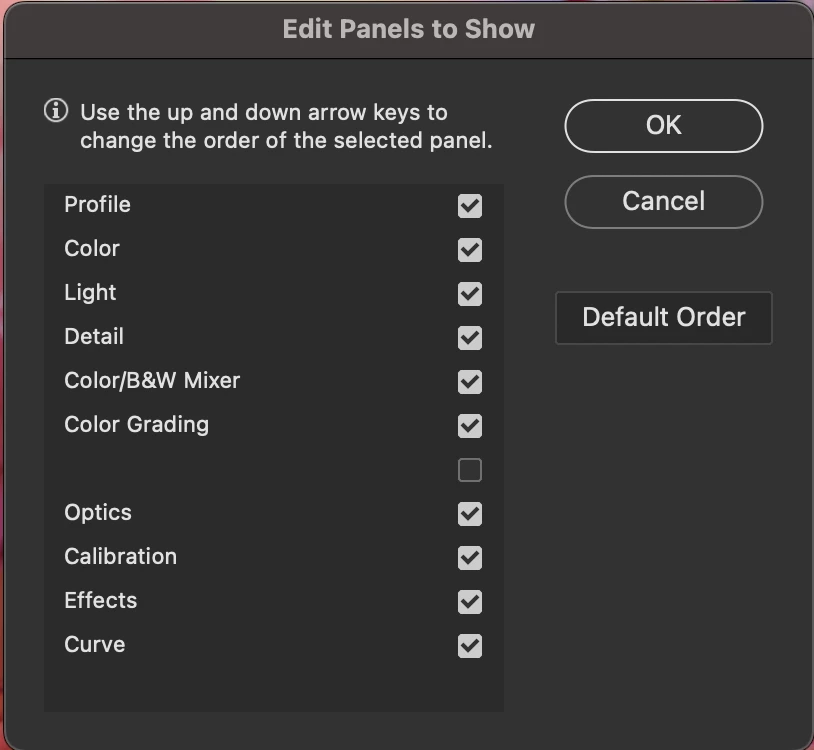Image resolution: width=814 pixels, height=750 pixels.
Task: Confirm changes with the OK button
Action: (663, 126)
